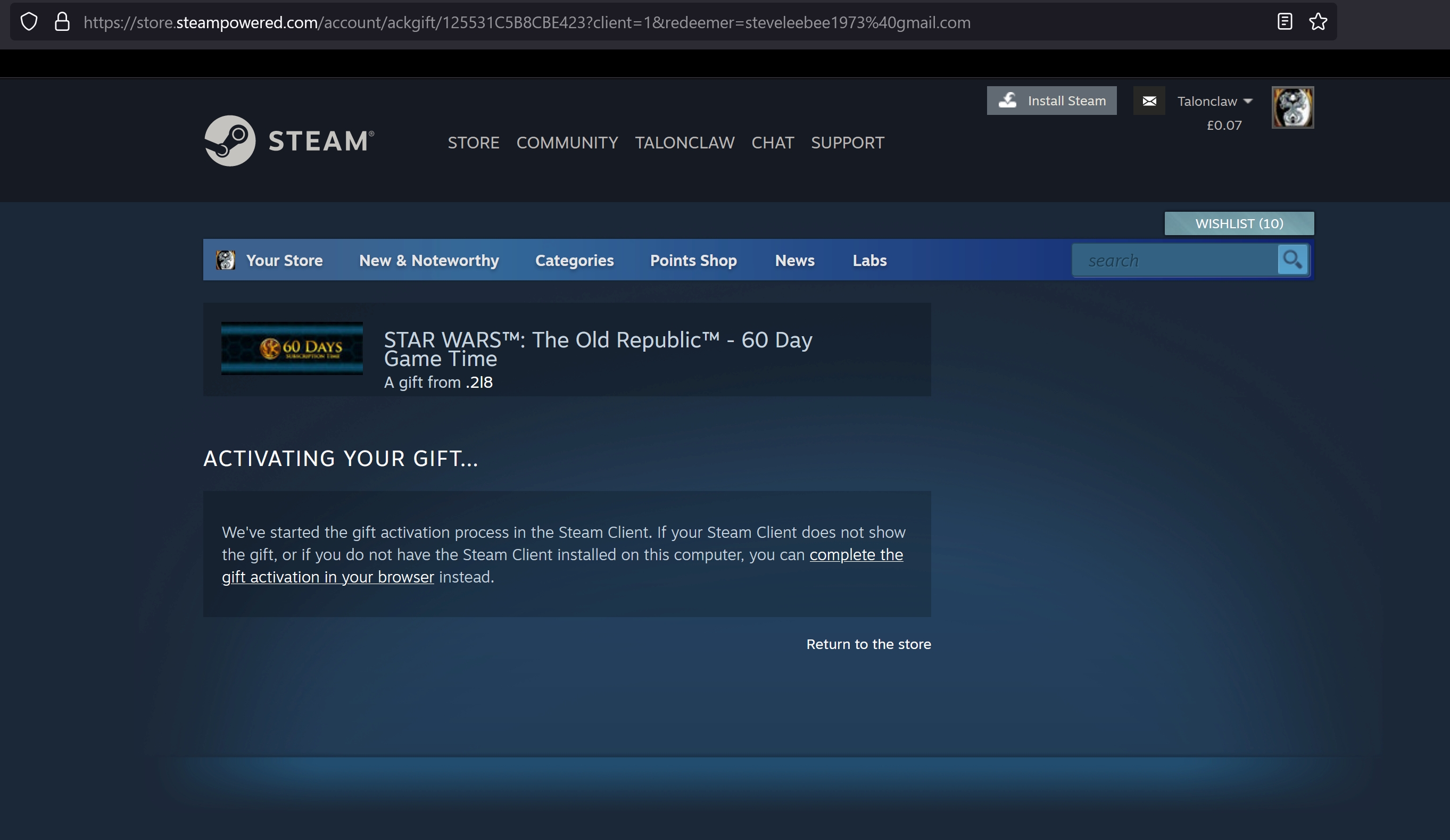This screenshot has height=840, width=1450.
Task: Click the Install Steam button
Action: click(1051, 101)
